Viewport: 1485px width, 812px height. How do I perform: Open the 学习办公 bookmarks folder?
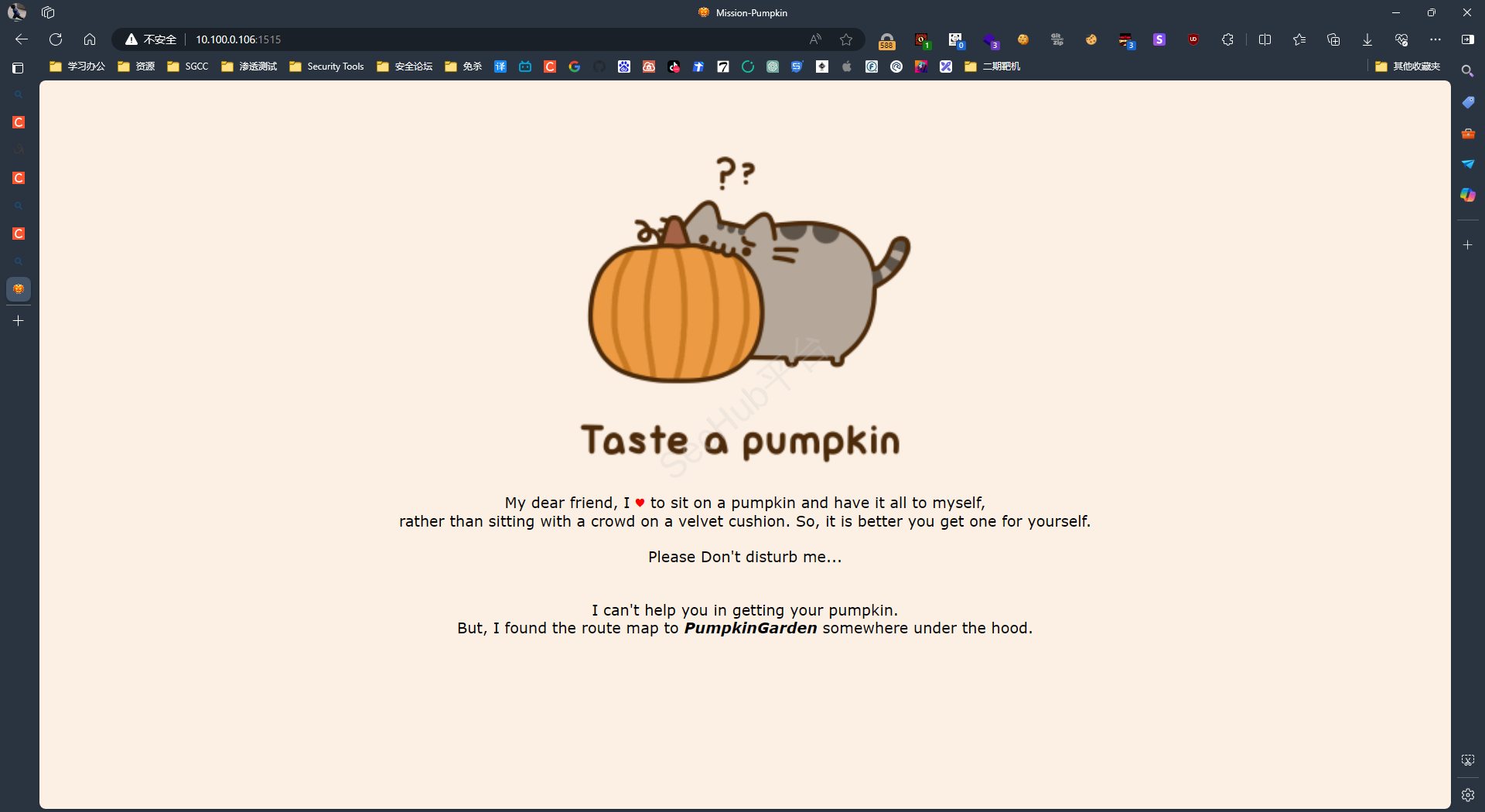[77, 67]
